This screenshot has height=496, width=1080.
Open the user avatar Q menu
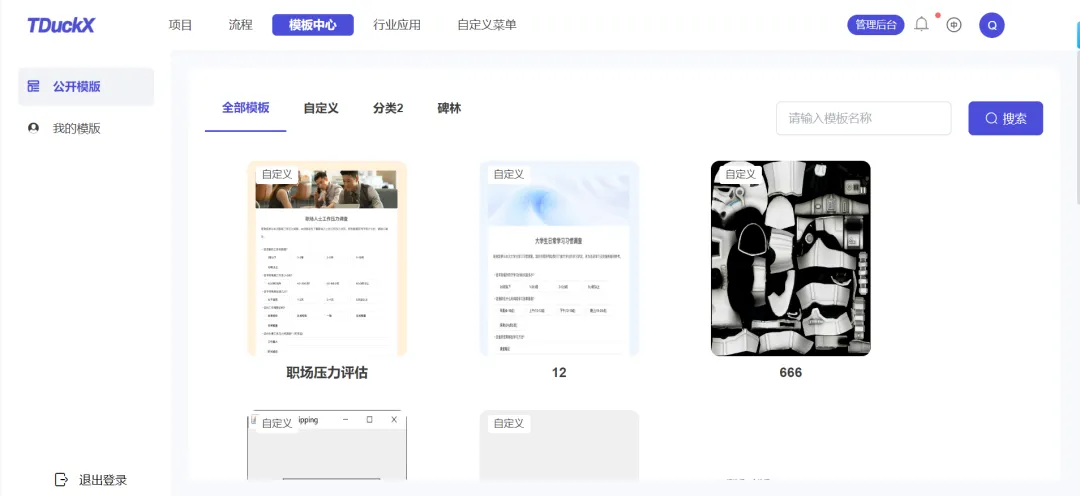pyautogui.click(x=992, y=25)
